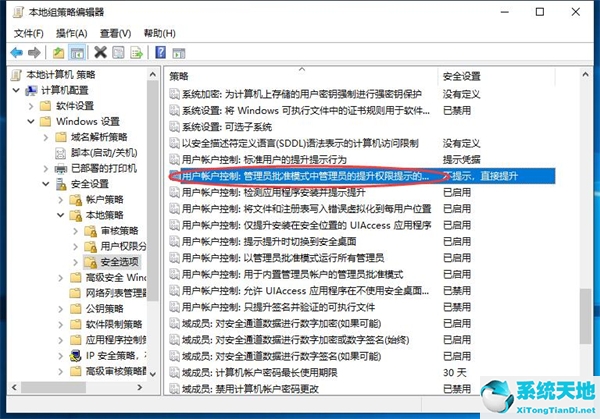The width and height of the screenshot is (600, 419).
Task: Click the tree pane scroll up arrow
Action: 153,74
